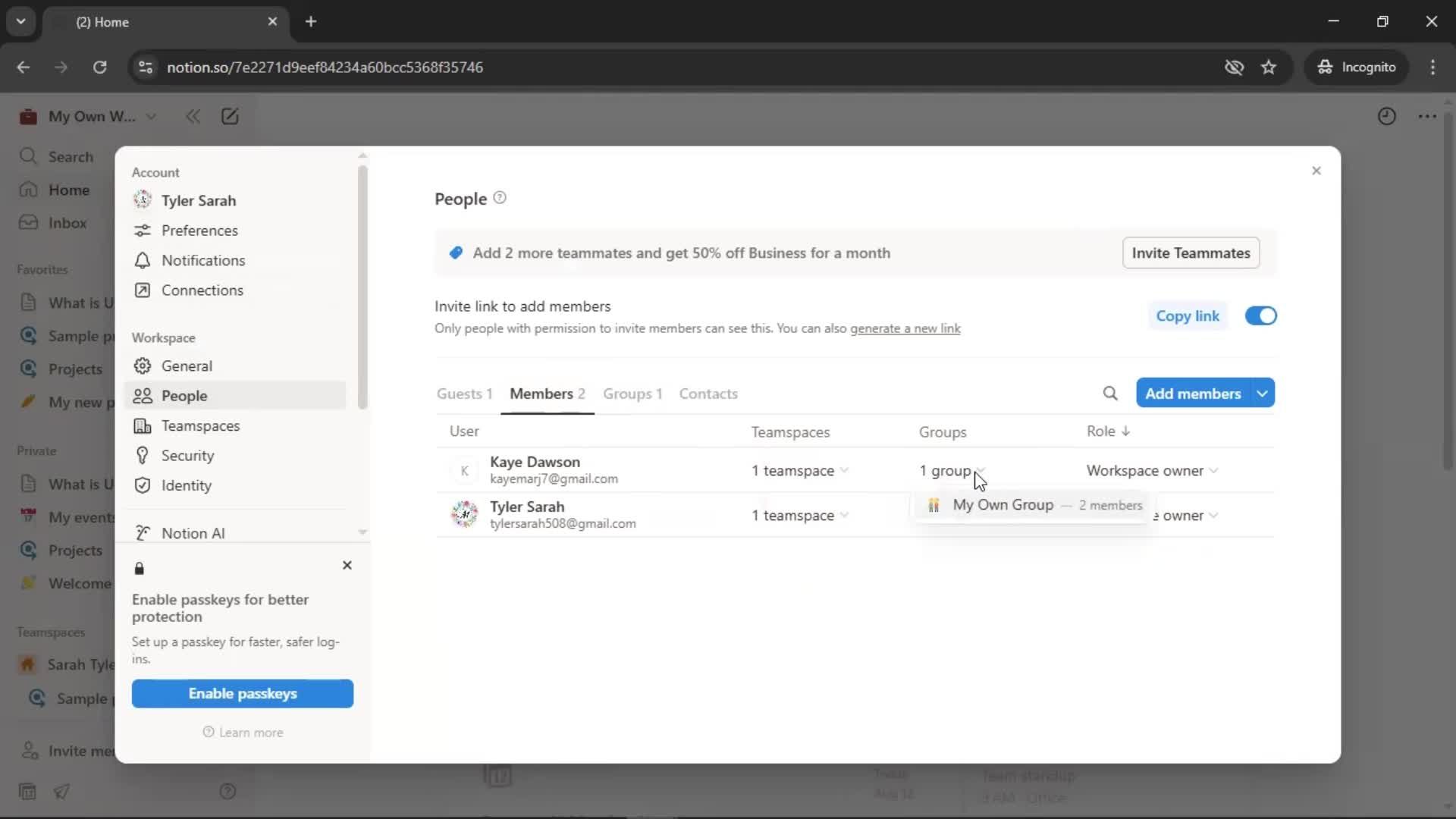The image size is (1456, 819).
Task: Open the templates icon at sidebar bottom
Action: click(27, 791)
